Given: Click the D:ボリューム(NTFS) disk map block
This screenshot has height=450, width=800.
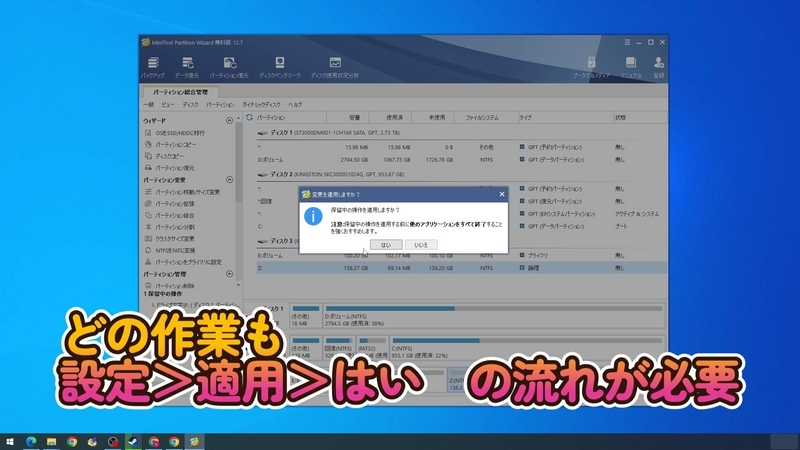Looking at the screenshot, I should point(494,316).
